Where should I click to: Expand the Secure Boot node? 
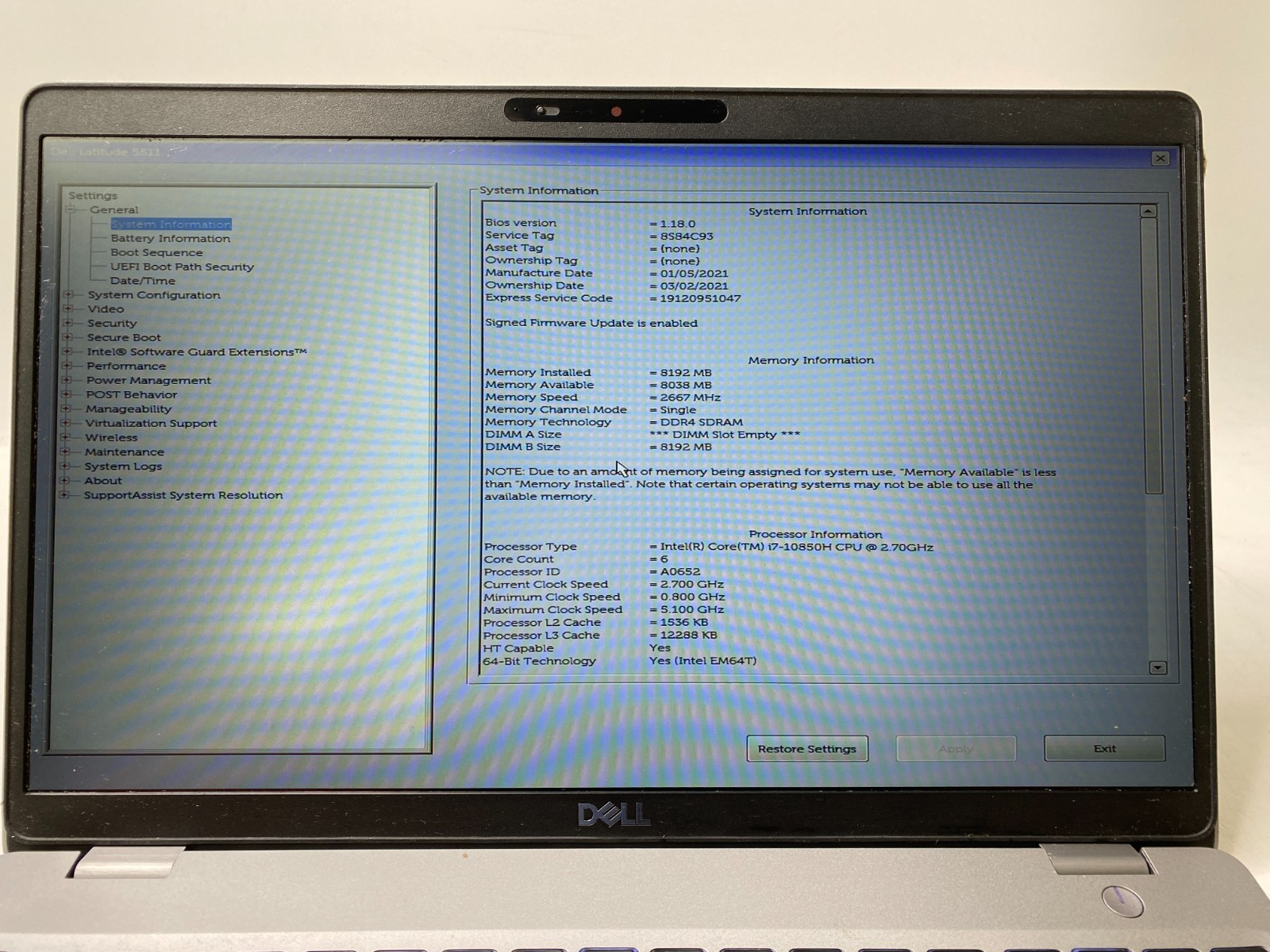(x=68, y=337)
